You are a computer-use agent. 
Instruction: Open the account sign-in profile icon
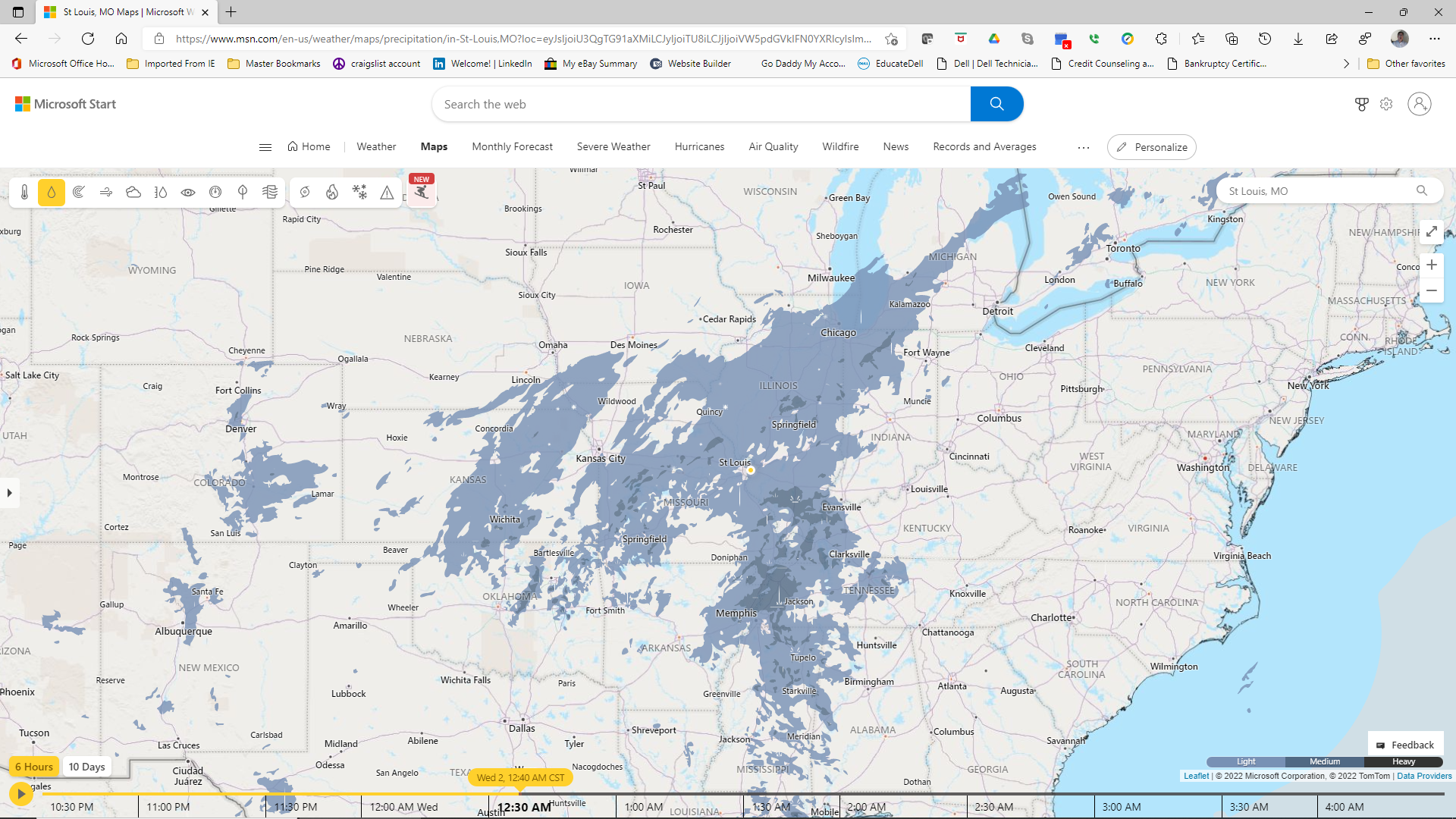pos(1420,104)
